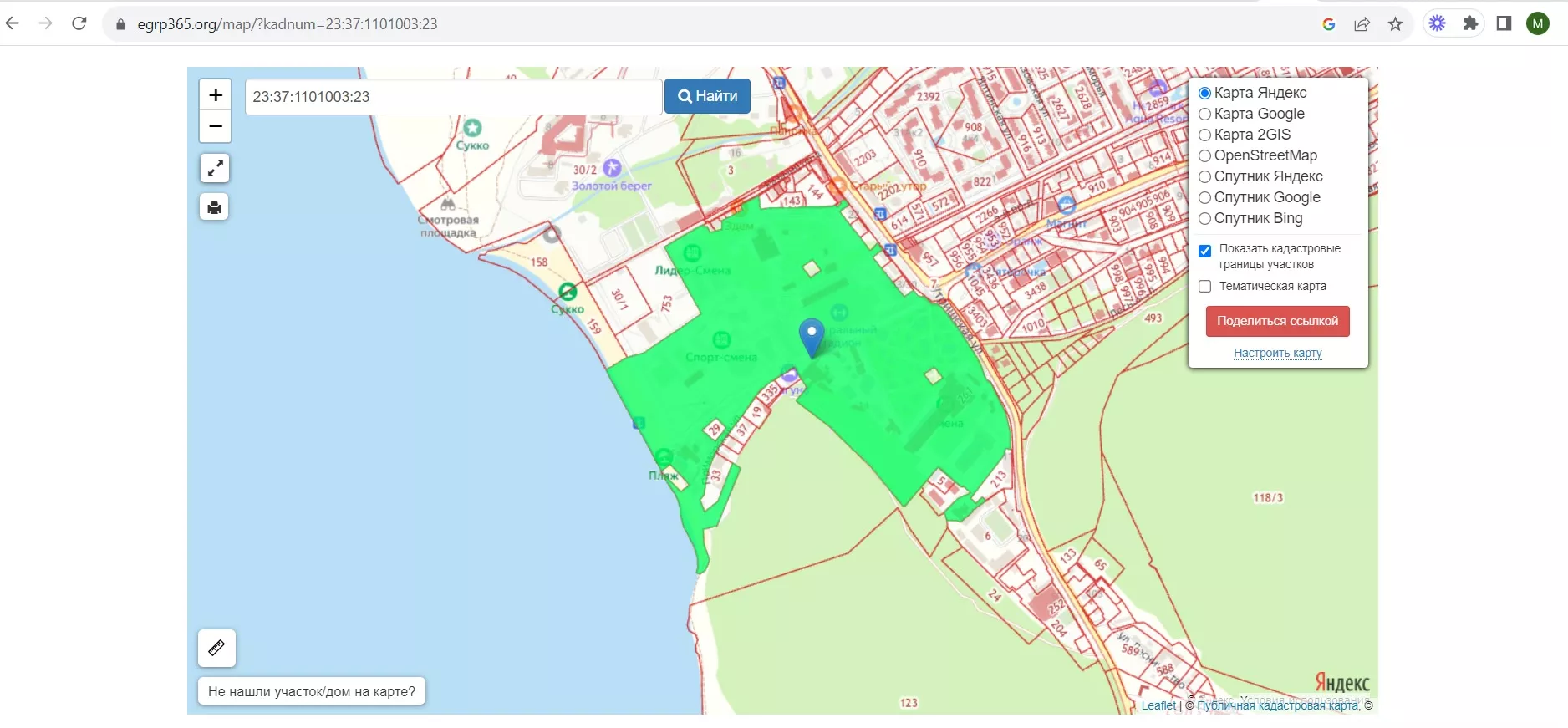Click the cadastral number search field
The width and height of the screenshot is (1568, 728).
click(x=453, y=97)
